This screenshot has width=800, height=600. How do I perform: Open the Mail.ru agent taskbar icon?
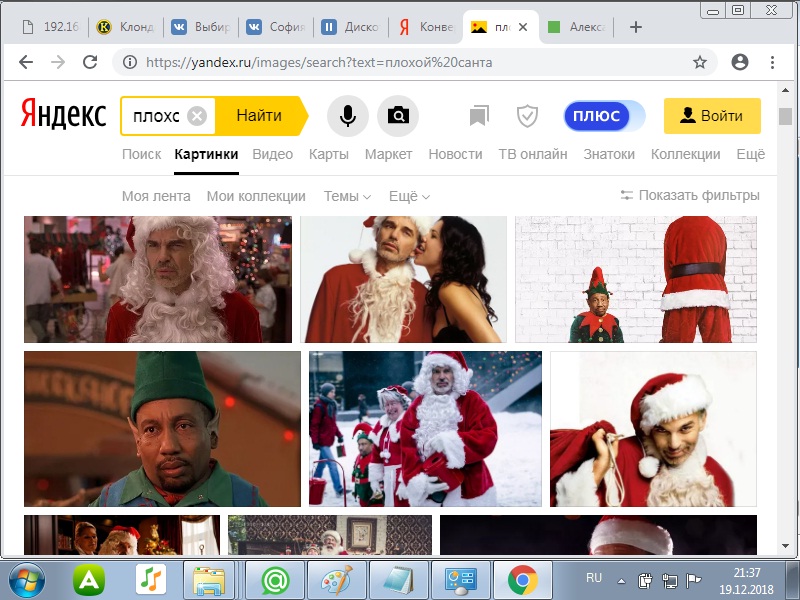(x=275, y=581)
